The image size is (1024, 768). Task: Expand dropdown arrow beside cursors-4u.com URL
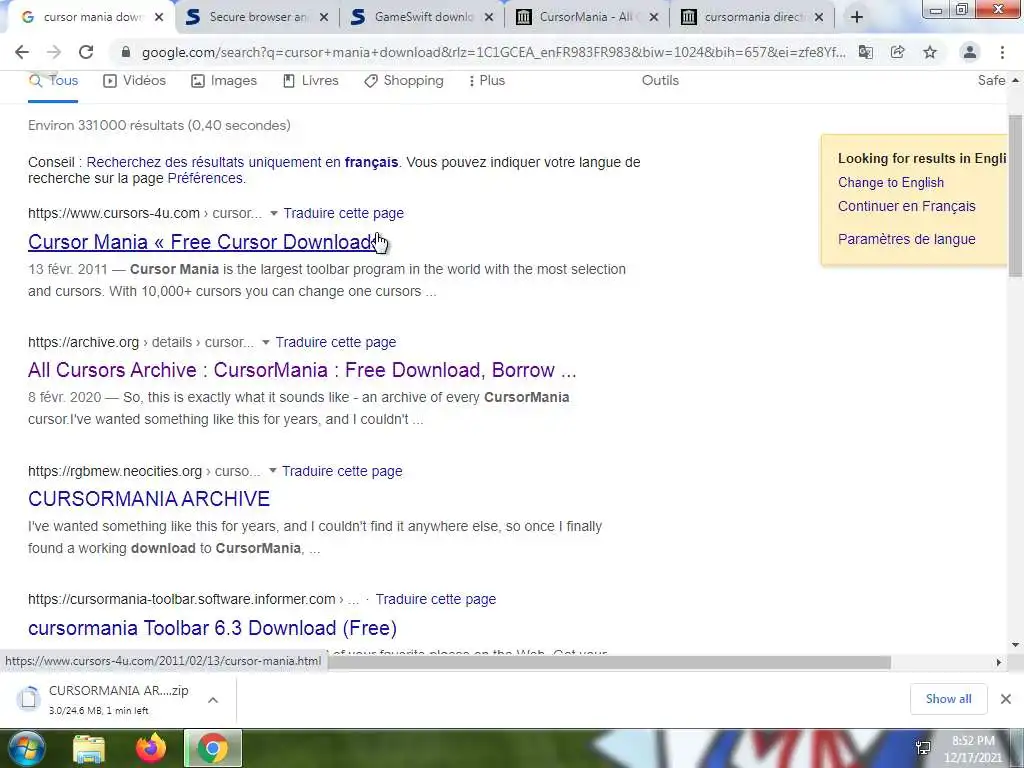274,214
